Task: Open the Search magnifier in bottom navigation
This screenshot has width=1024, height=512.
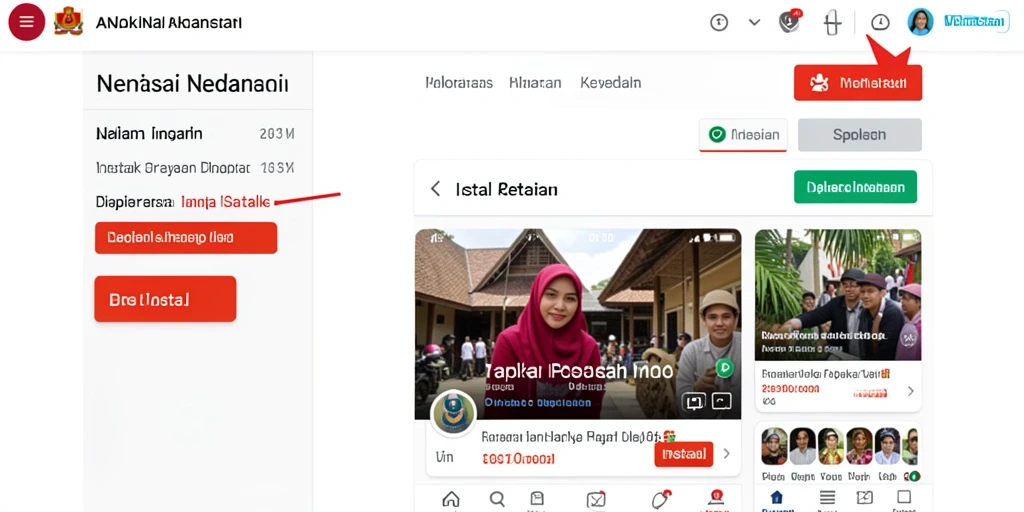Action: [498, 500]
